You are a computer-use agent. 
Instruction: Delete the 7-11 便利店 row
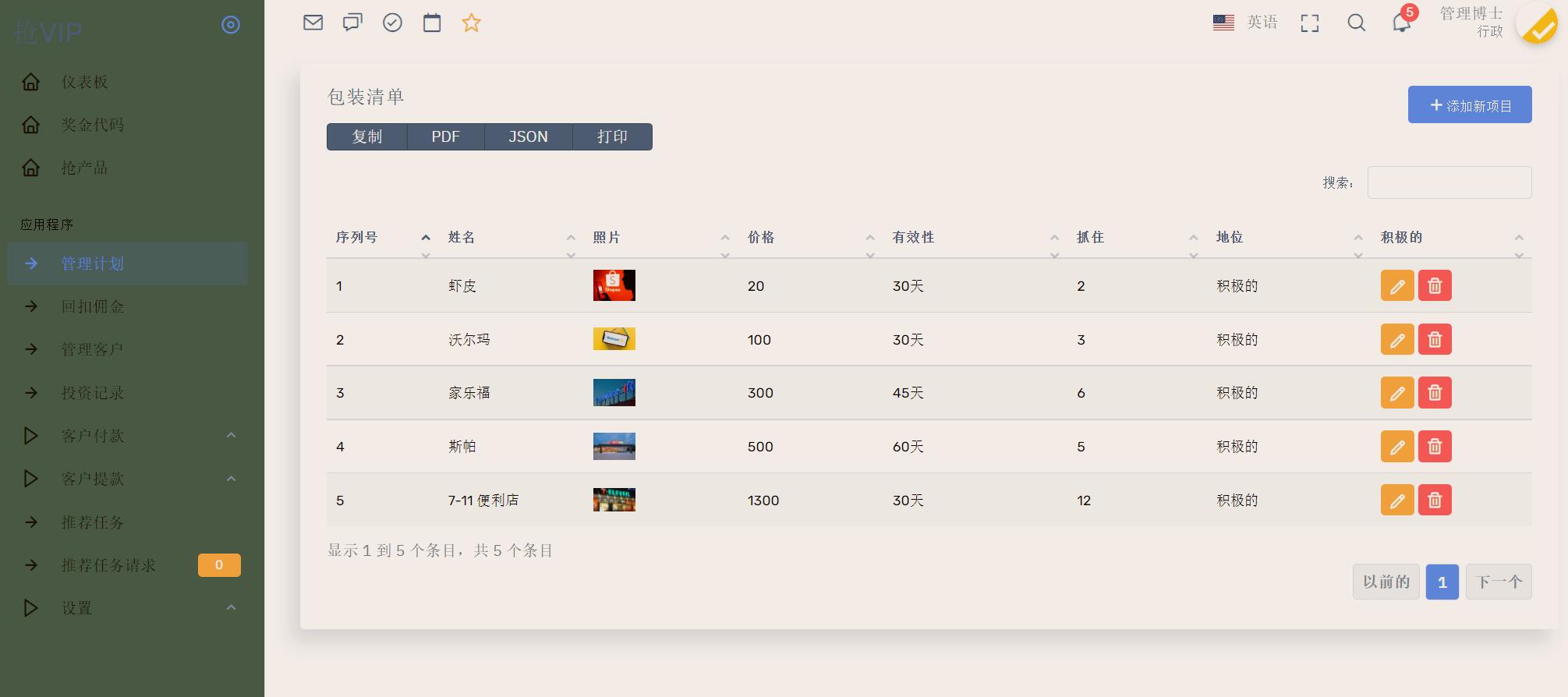1434,501
